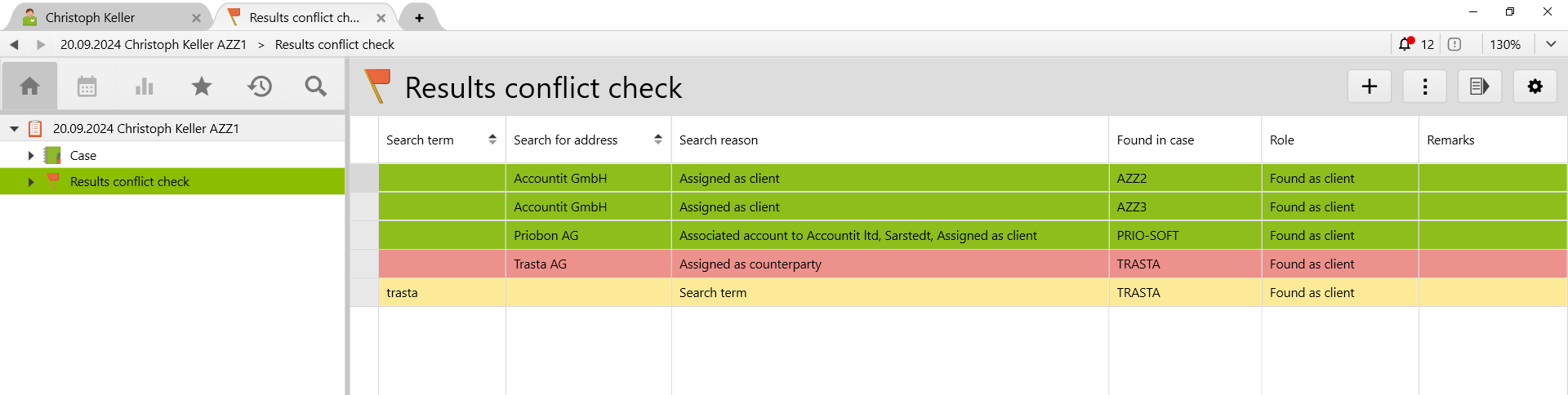Open the calendar view icon
1568x395 pixels.
[87, 86]
